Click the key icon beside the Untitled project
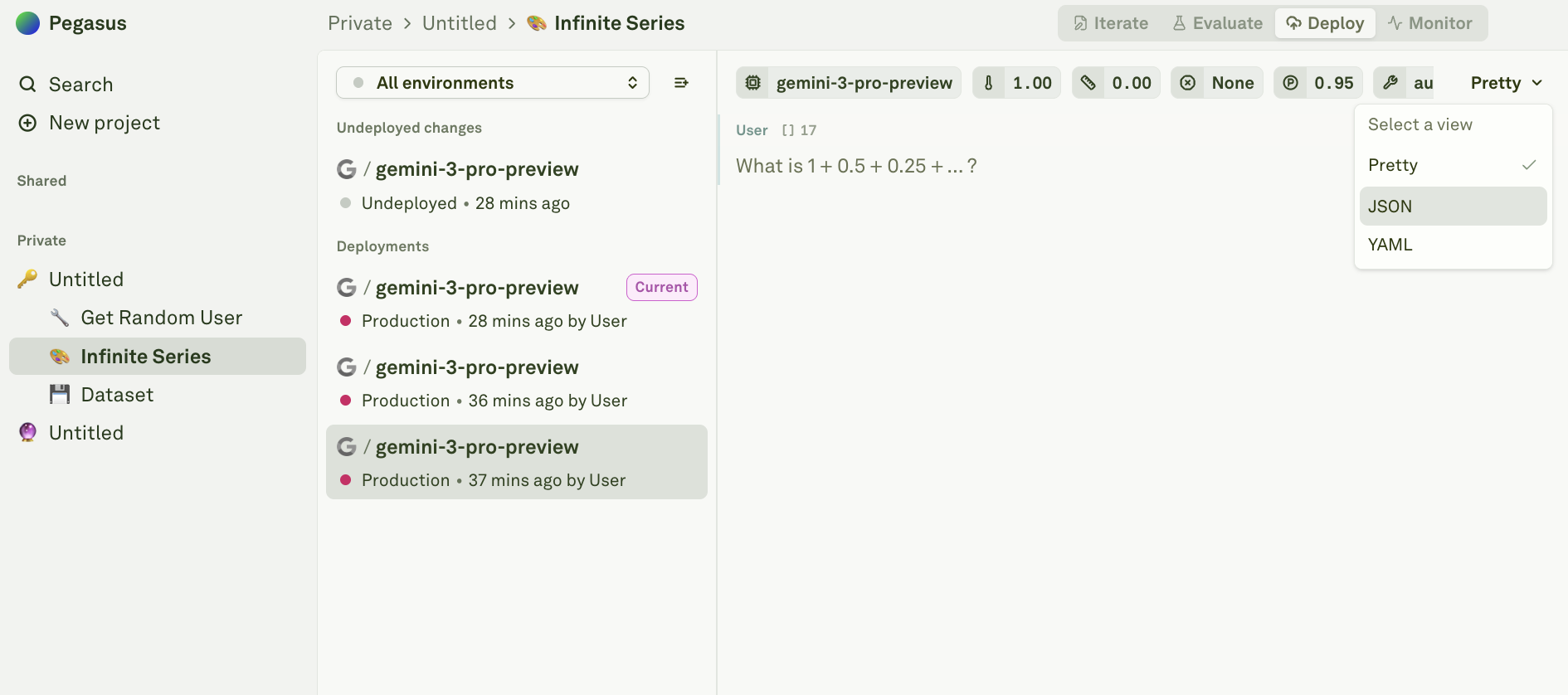 (x=27, y=279)
